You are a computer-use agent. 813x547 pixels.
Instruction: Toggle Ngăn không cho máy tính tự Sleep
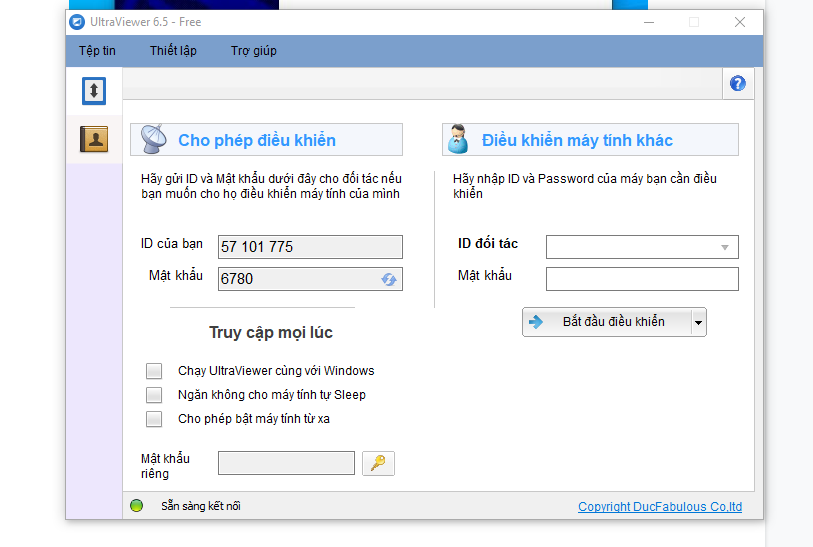coord(154,395)
